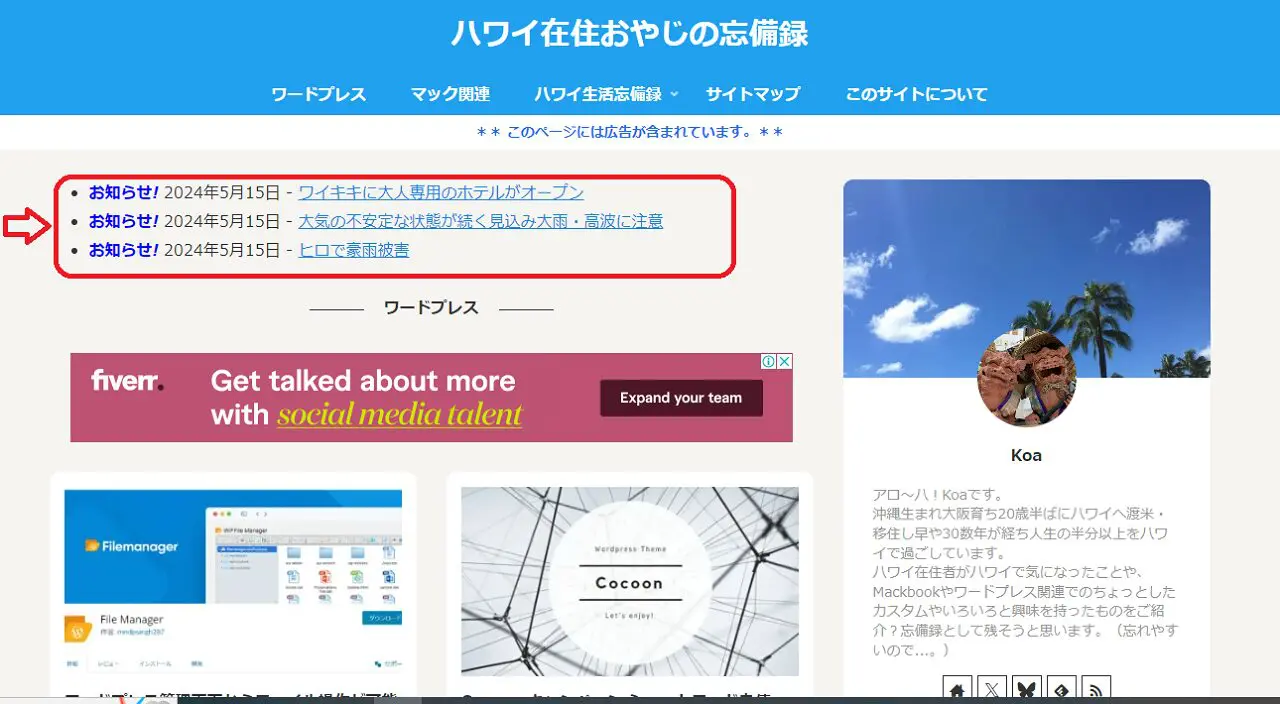The height and width of the screenshot is (704, 1280).
Task: Click the site title ハワイ在住おやじの忘備録
Action: (629, 33)
